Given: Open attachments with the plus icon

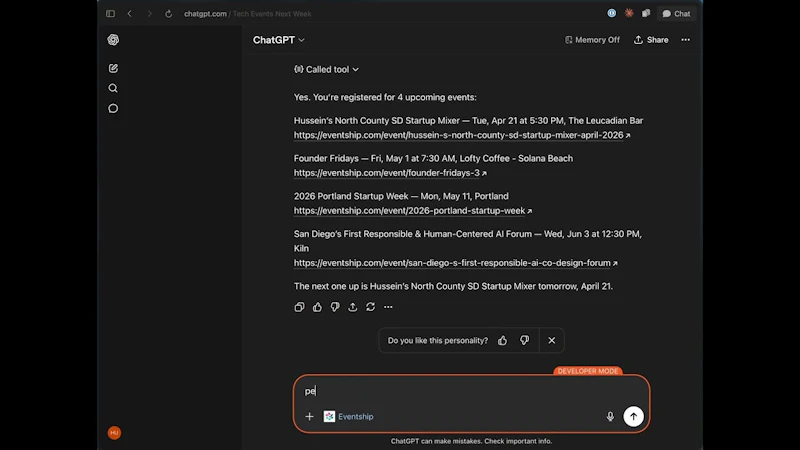Looking at the screenshot, I should pos(309,416).
